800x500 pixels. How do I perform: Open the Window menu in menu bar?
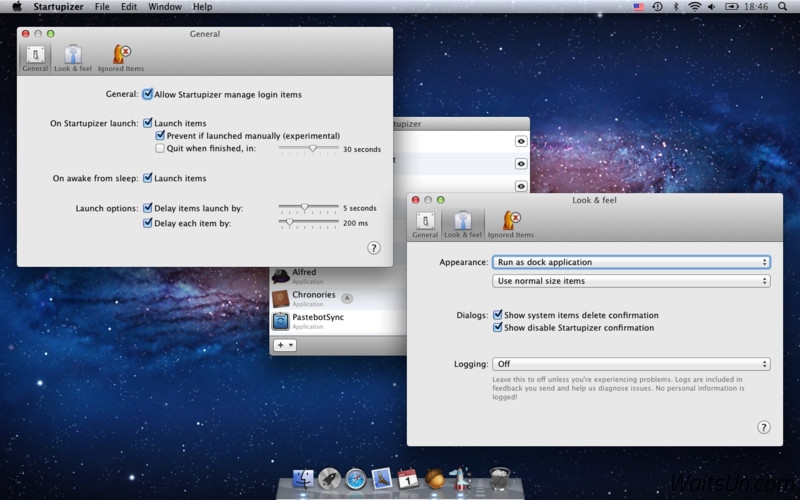[164, 7]
